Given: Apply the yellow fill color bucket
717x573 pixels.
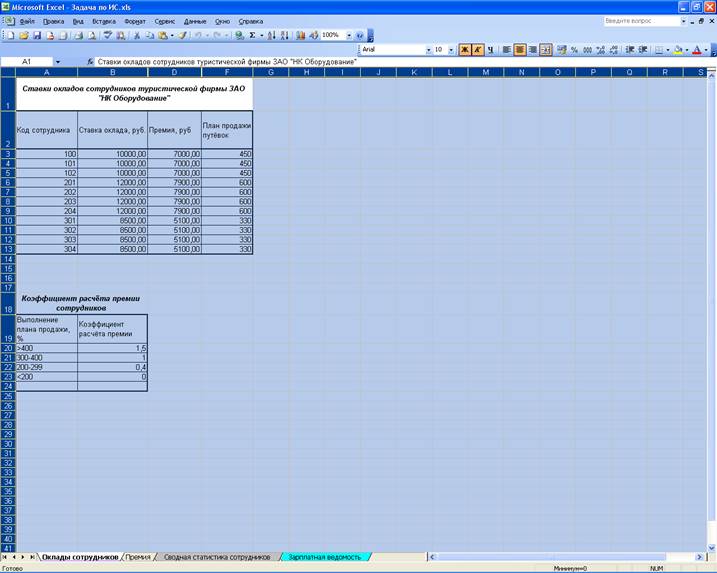Looking at the screenshot, I should point(678,49).
